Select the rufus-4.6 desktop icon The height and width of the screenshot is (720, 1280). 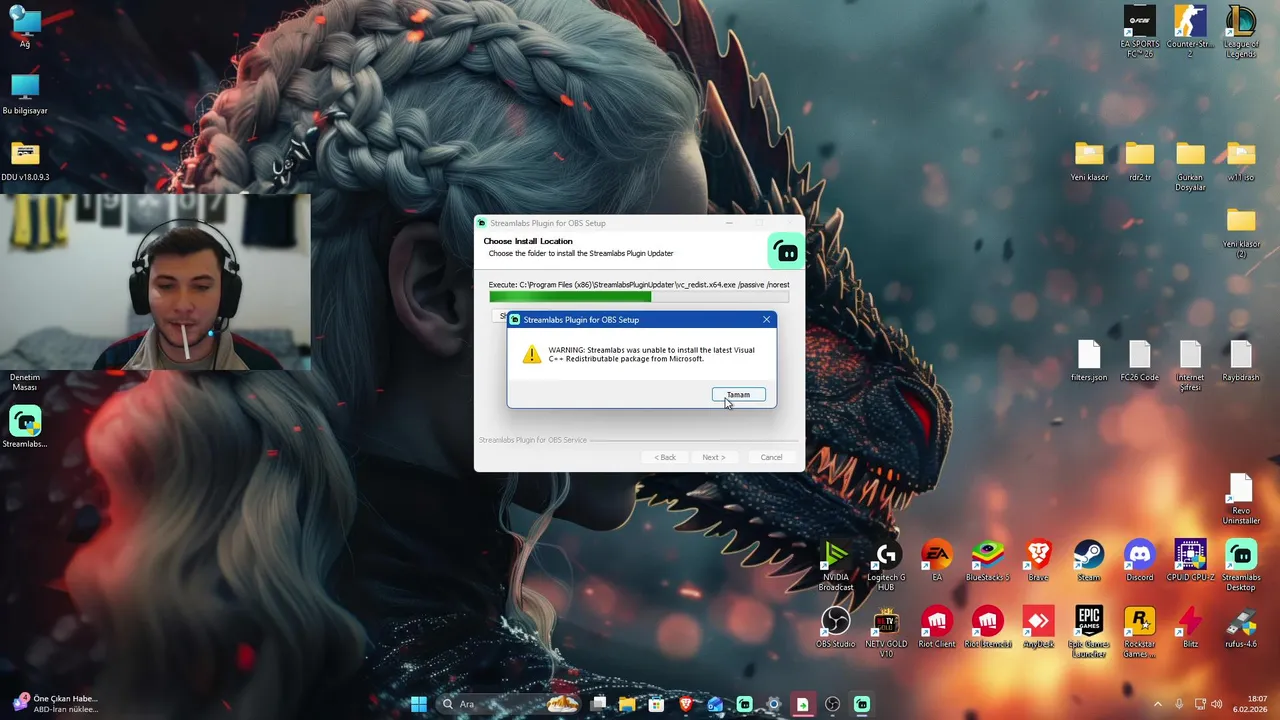click(1241, 628)
